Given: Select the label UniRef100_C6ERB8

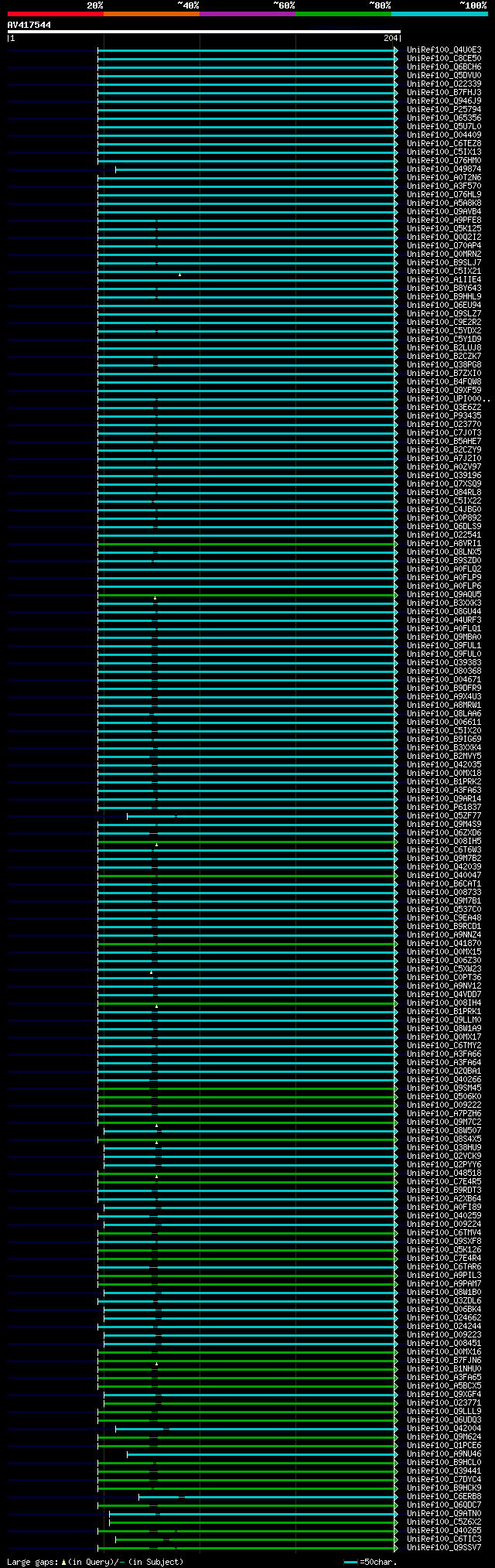Looking at the screenshot, I should coord(444,1497).
